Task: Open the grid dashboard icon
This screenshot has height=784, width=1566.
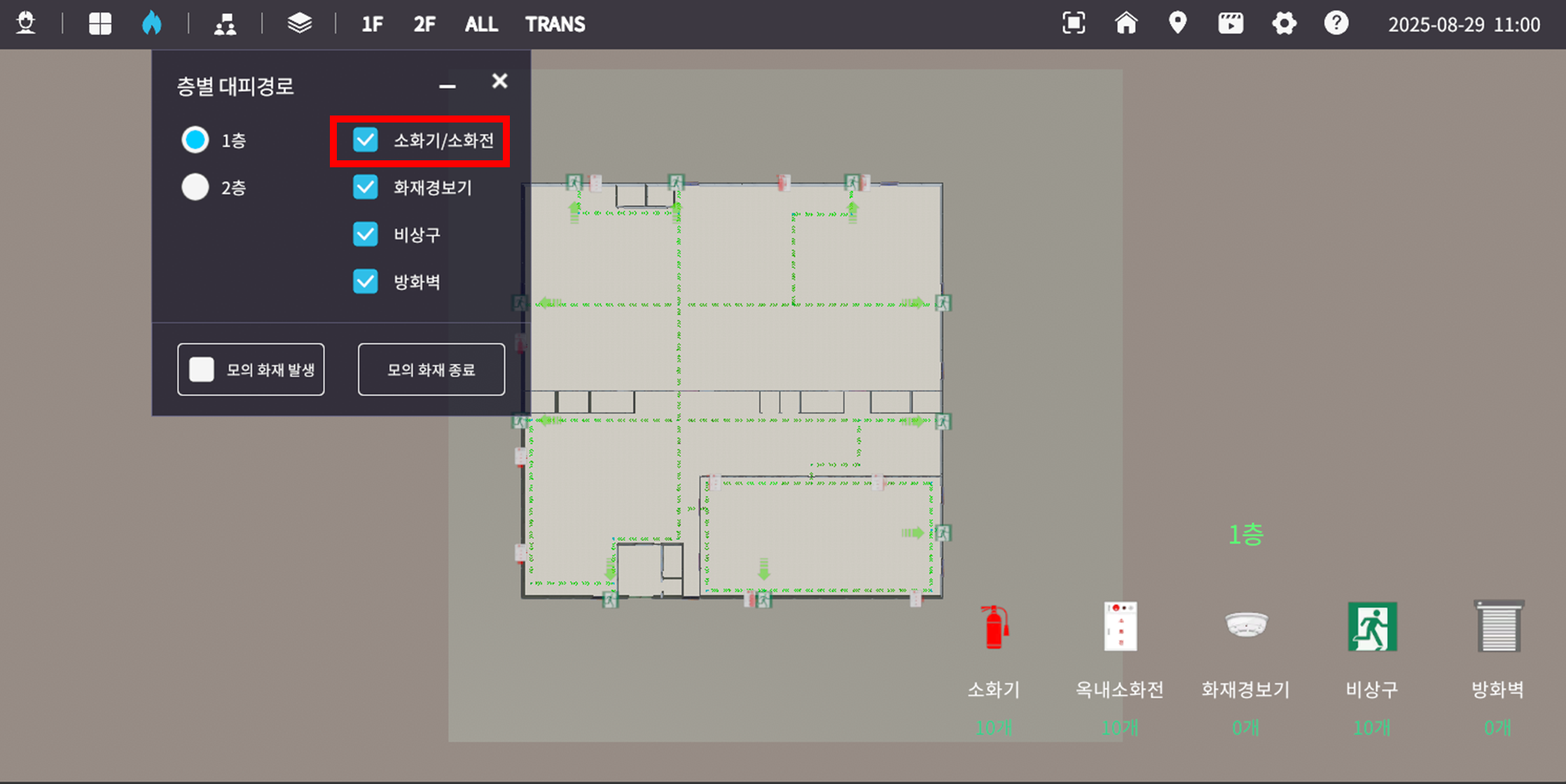Action: pyautogui.click(x=100, y=24)
